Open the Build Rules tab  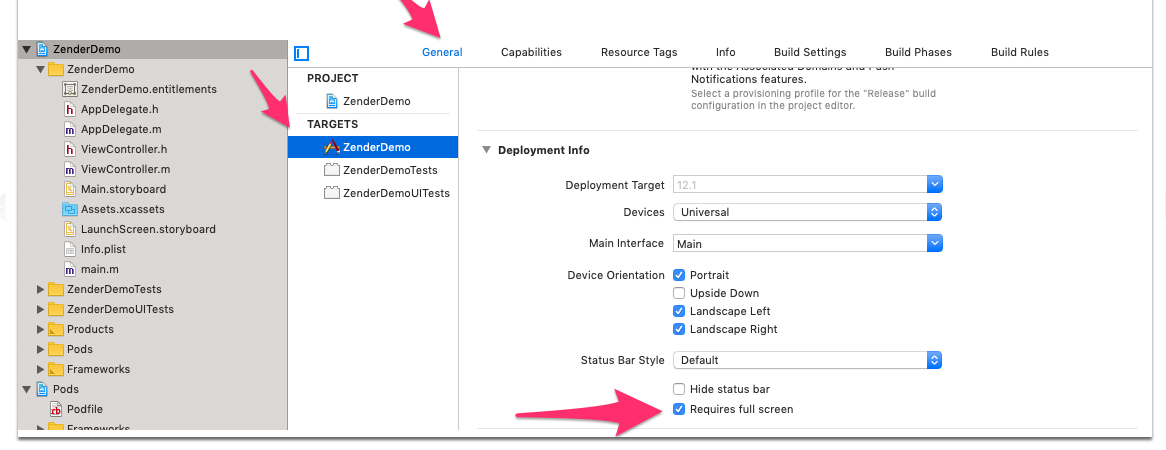[1020, 52]
